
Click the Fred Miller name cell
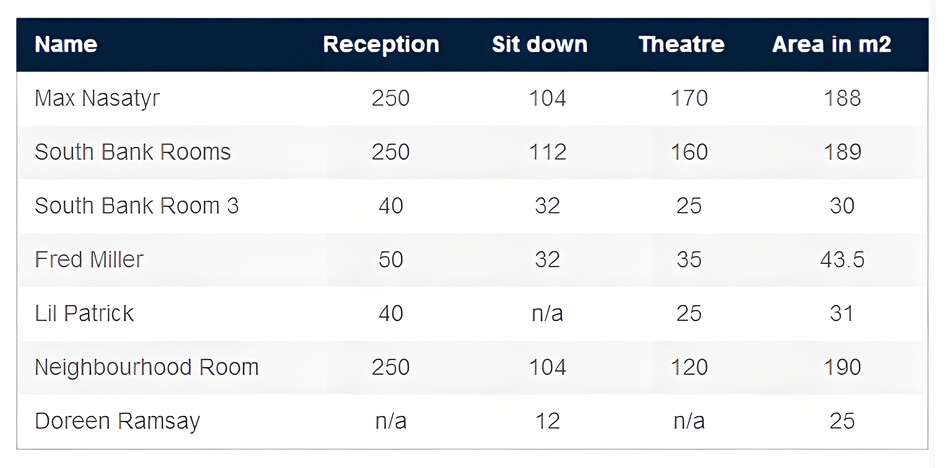point(89,259)
